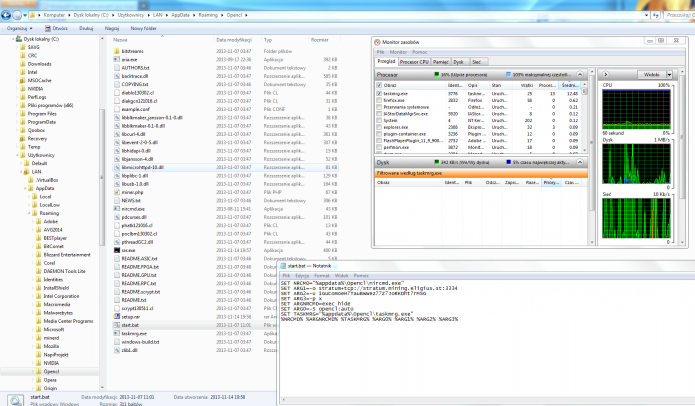Hide graphs pane with arrow button
Image resolution: width=695 pixels, height=406 pixels.
[605, 74]
